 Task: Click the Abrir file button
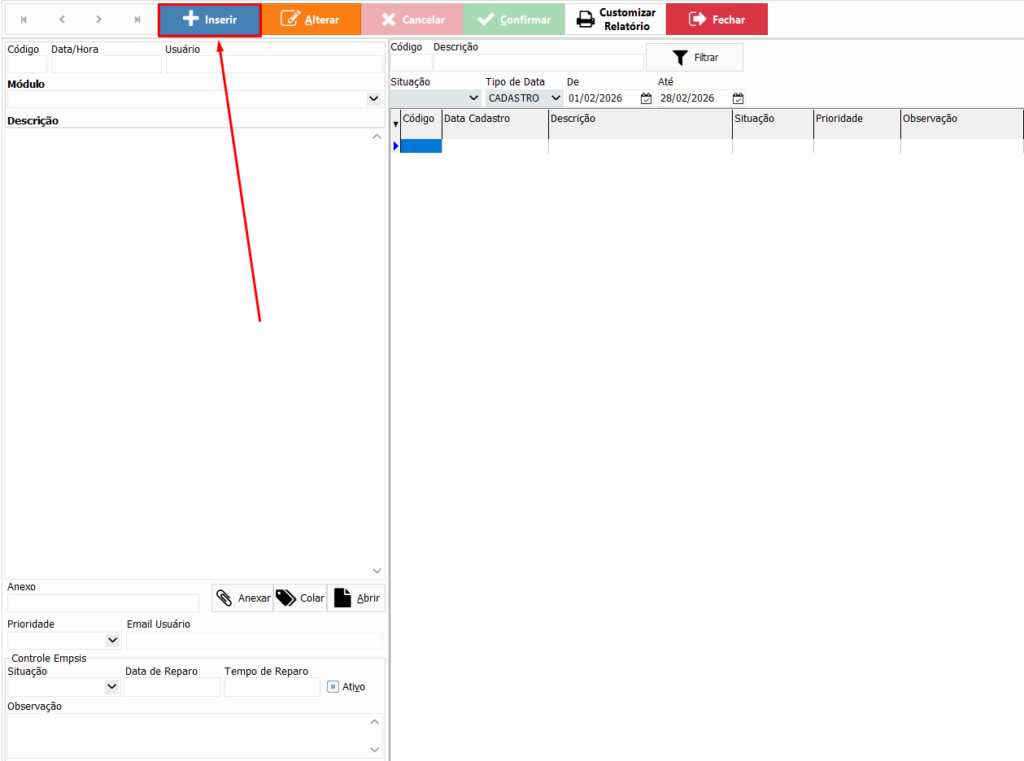(356, 598)
